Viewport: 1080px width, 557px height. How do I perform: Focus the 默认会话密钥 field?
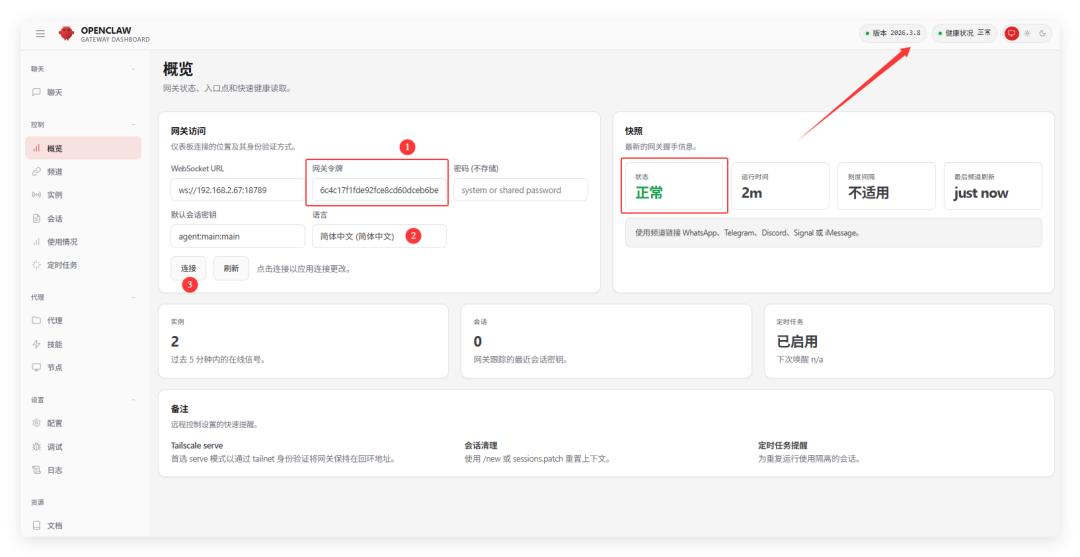(x=238, y=236)
